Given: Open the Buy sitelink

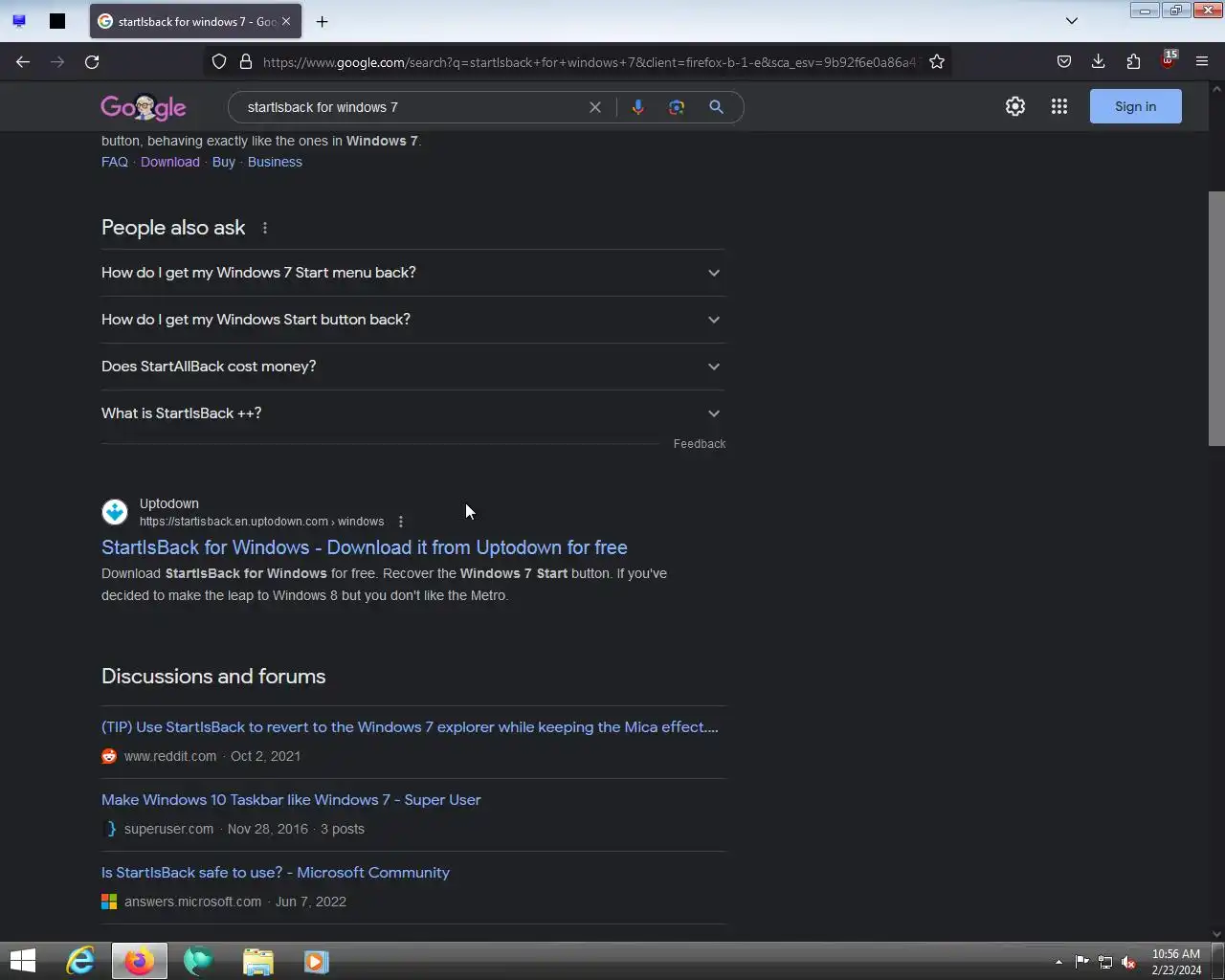Looking at the screenshot, I should pos(224,162).
